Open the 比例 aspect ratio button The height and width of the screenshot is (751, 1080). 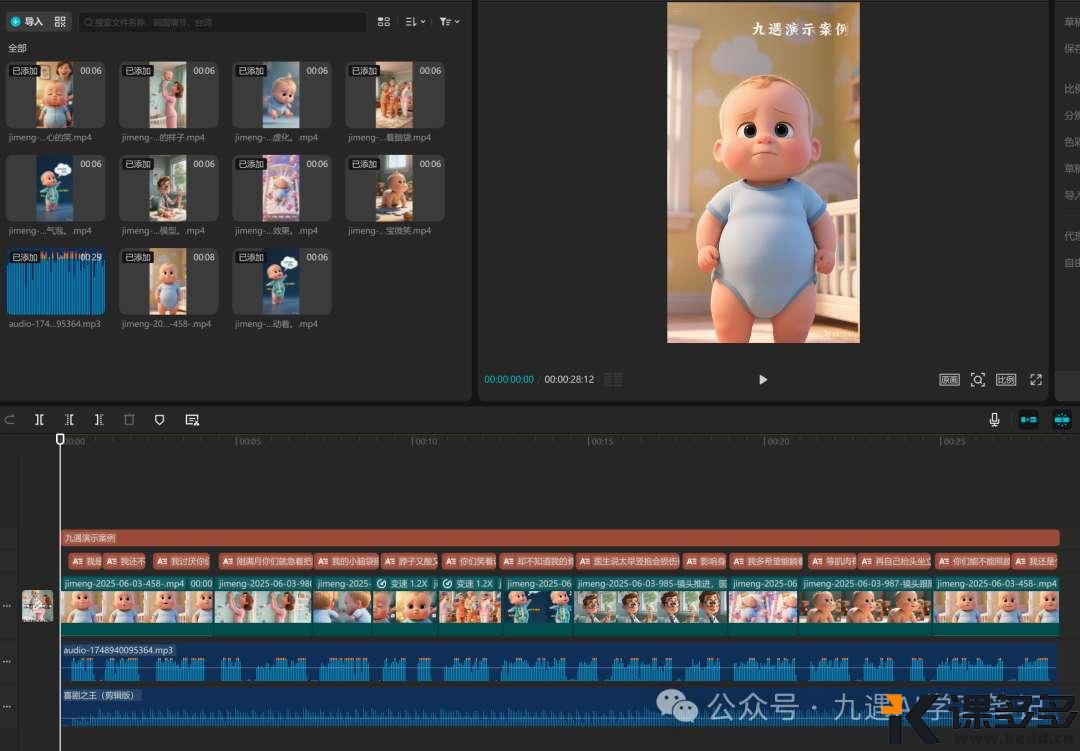point(1006,380)
